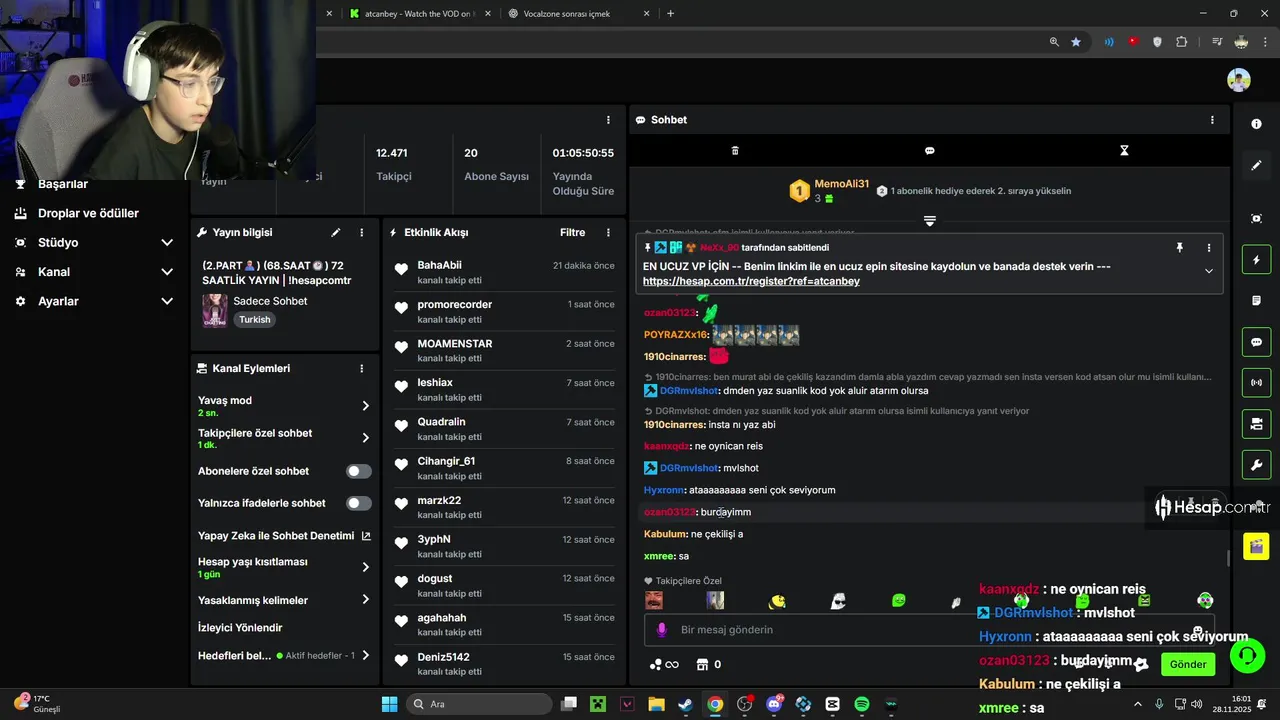Open Hesap yaşı kısıtlaması settings
The image size is (1280, 720).
click(285, 567)
